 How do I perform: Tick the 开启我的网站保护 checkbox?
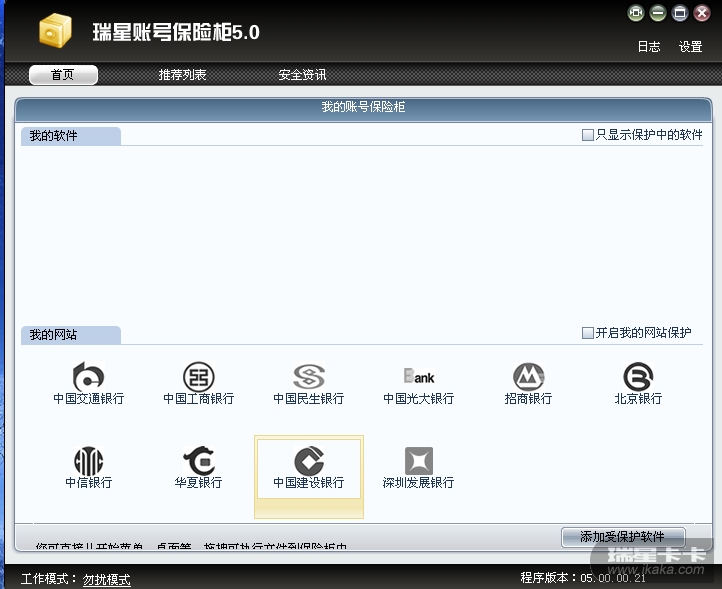pos(588,333)
